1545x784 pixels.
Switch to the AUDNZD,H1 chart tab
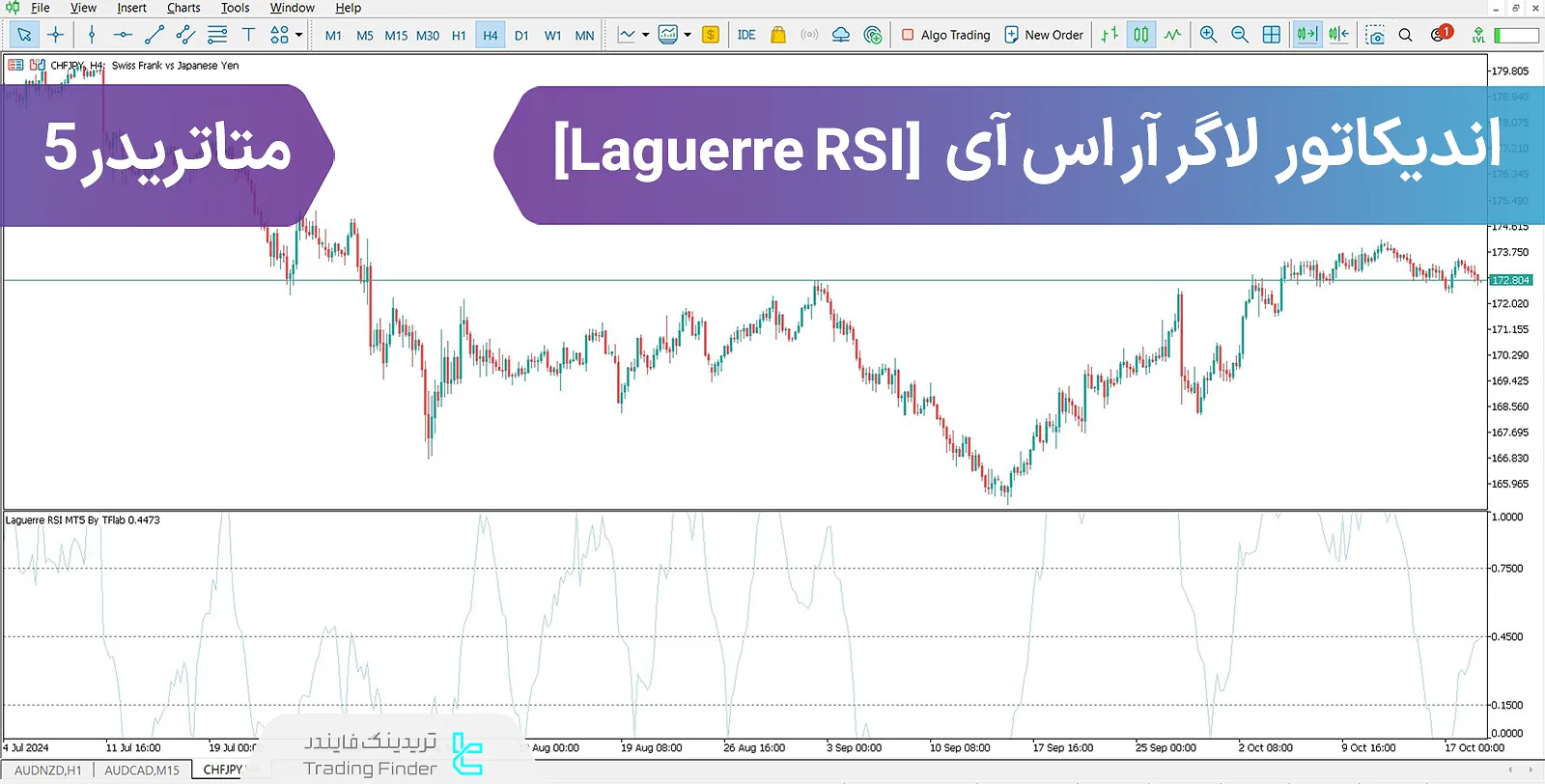click(48, 770)
